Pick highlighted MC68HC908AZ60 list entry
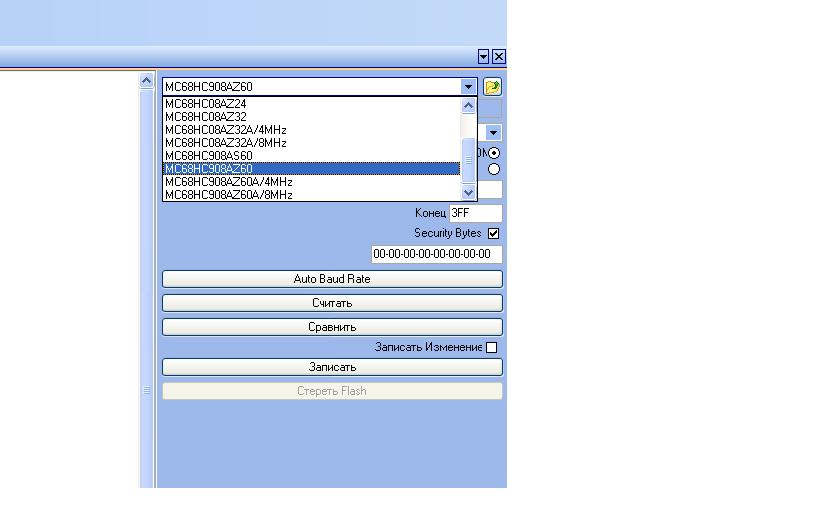 coord(311,168)
